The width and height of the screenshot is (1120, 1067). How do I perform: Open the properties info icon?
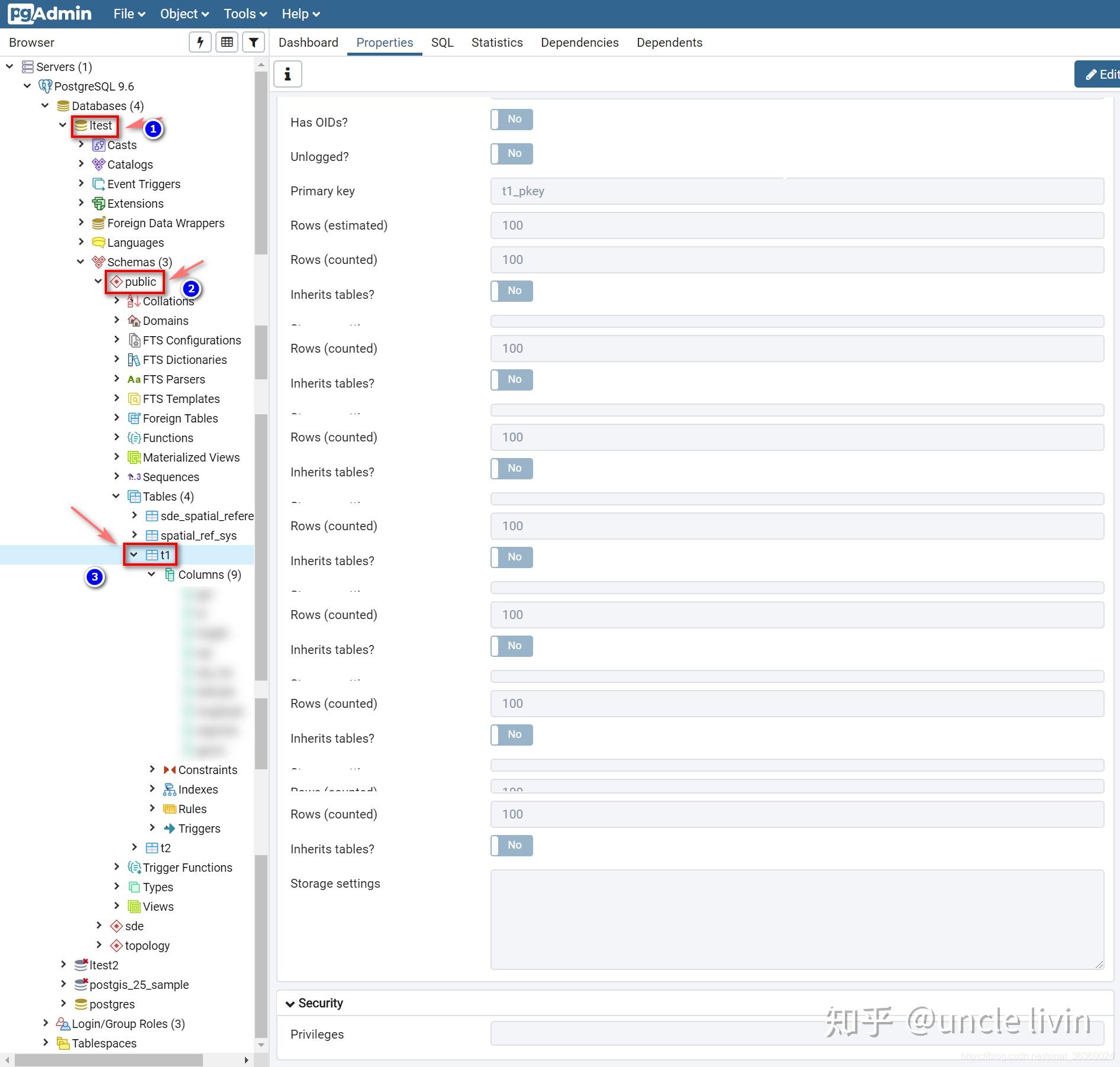pos(288,73)
